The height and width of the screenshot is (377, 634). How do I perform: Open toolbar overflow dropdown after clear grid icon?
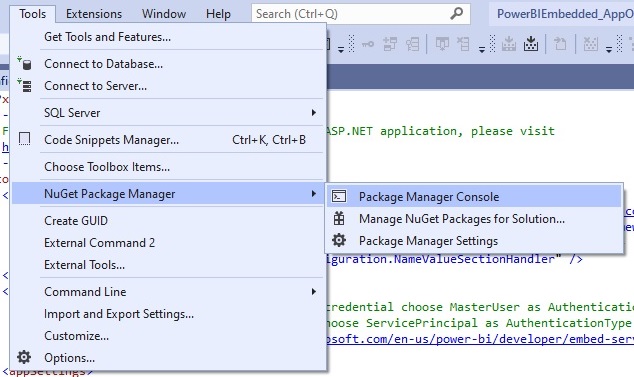pos(609,50)
